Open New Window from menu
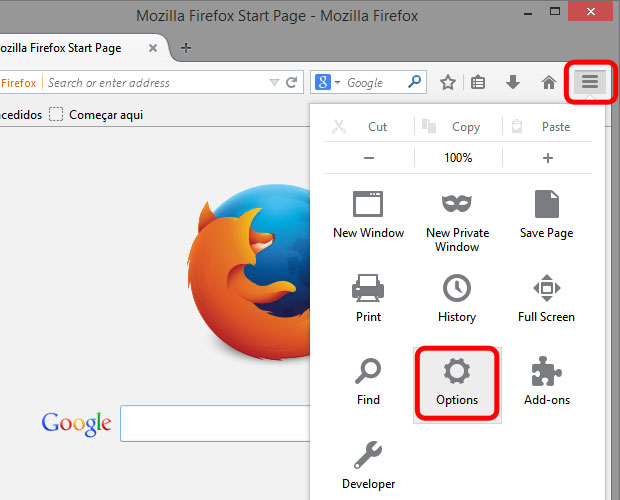Viewport: 620px width, 500px height. point(368,215)
